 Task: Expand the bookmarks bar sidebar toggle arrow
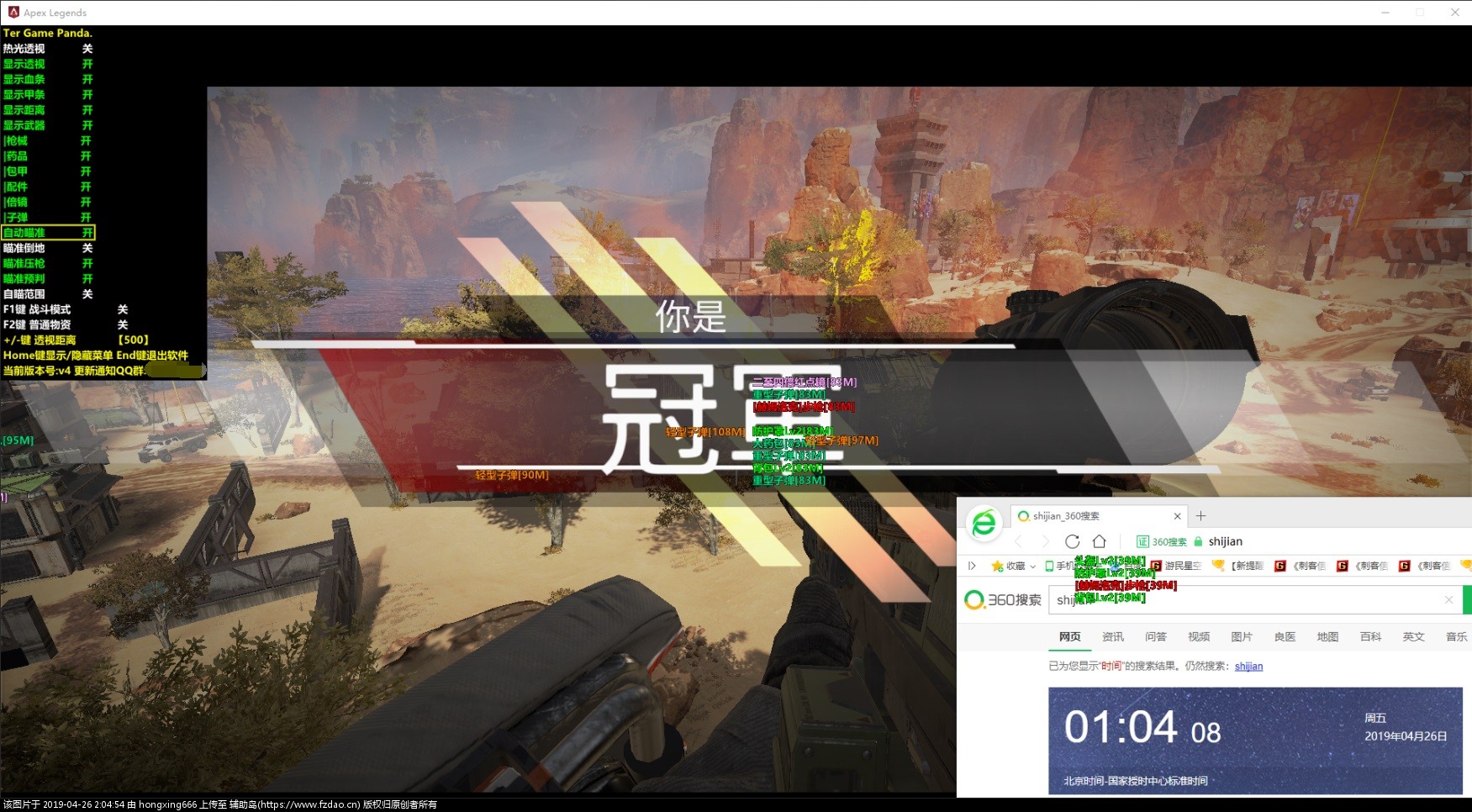pos(972,566)
